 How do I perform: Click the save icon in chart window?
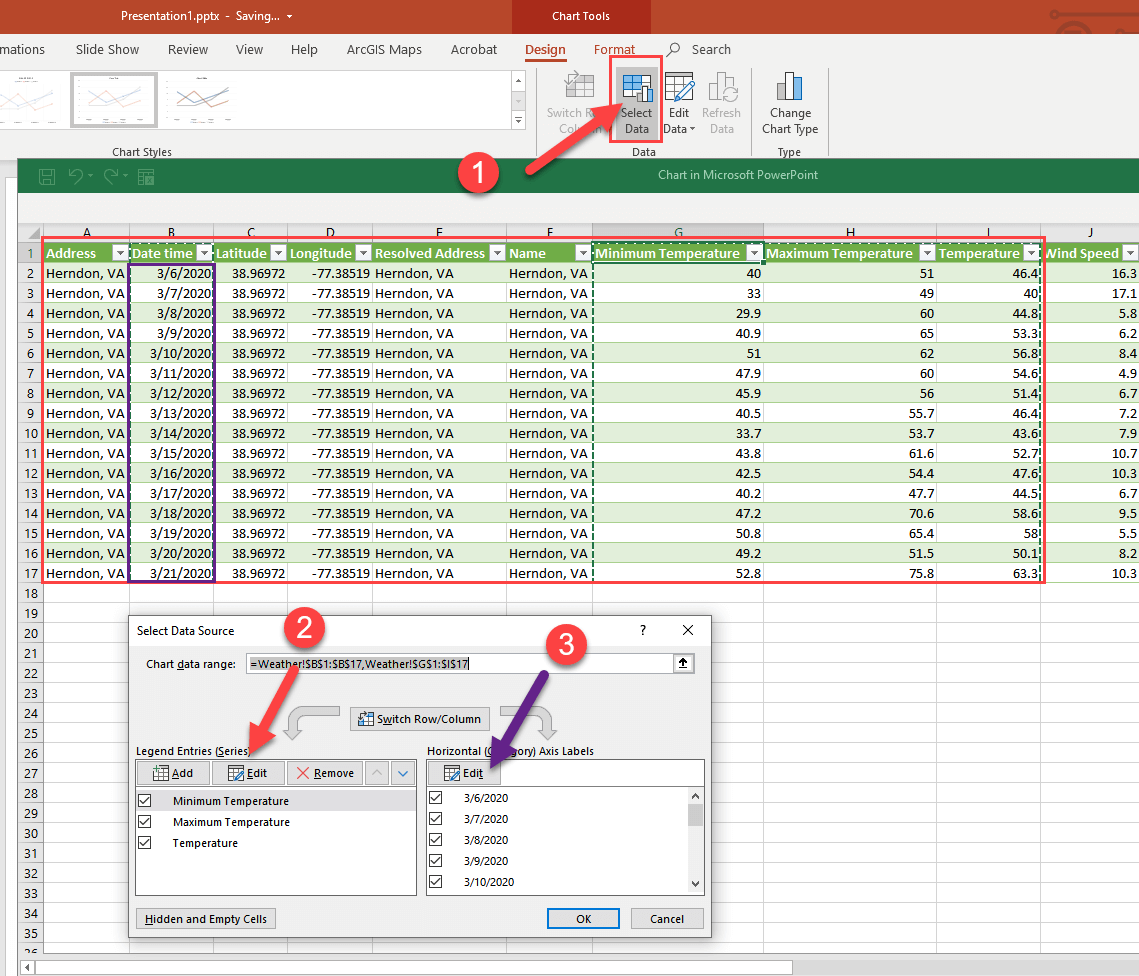46,177
